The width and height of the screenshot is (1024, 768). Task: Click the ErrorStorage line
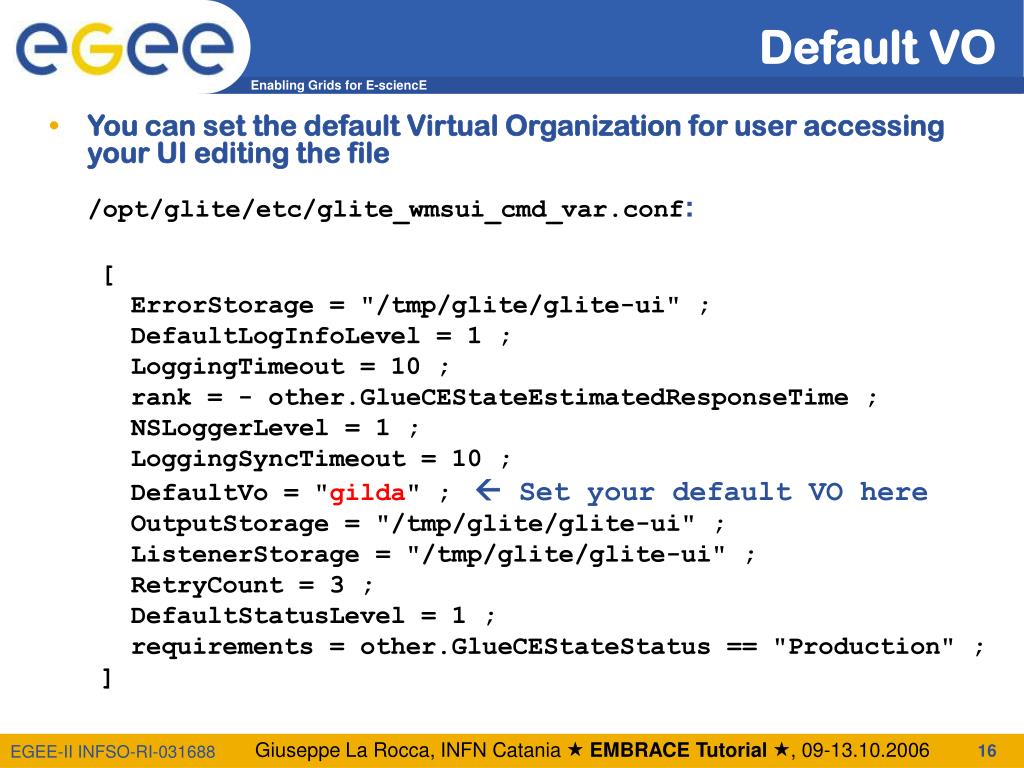[x=420, y=305]
